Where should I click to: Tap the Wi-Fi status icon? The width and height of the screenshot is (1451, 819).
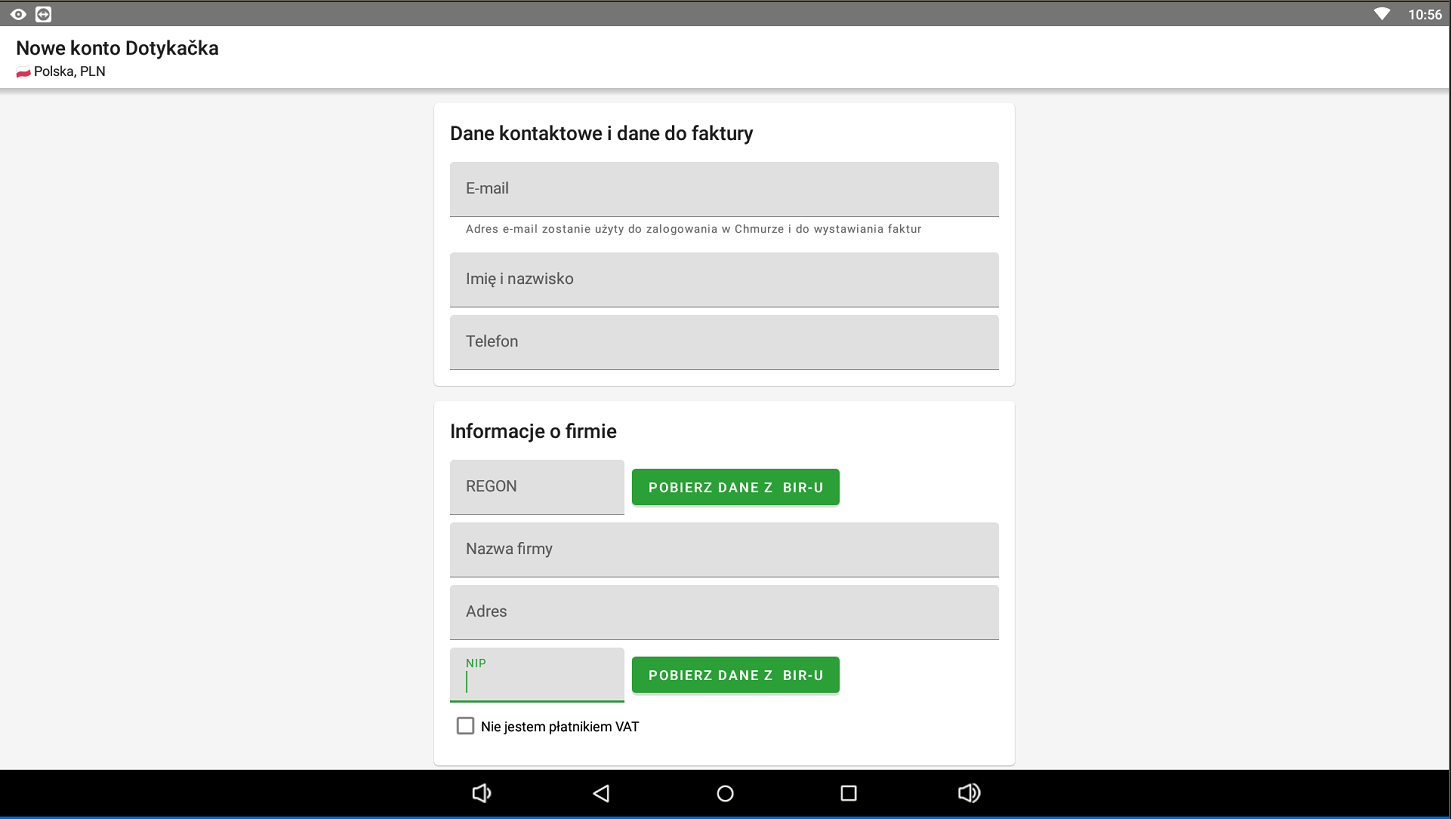point(1382,14)
